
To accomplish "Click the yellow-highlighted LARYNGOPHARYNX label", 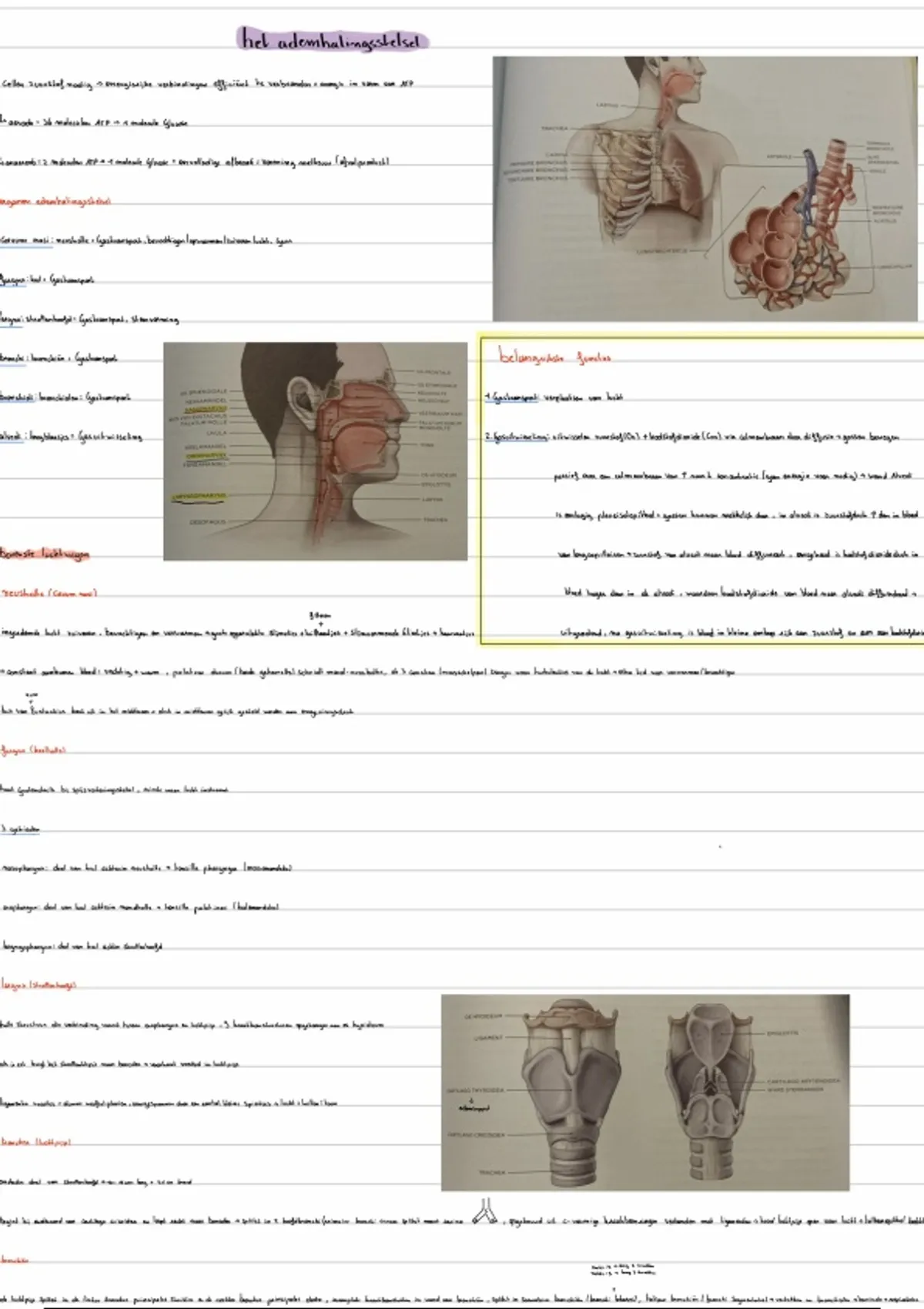I will click(199, 497).
